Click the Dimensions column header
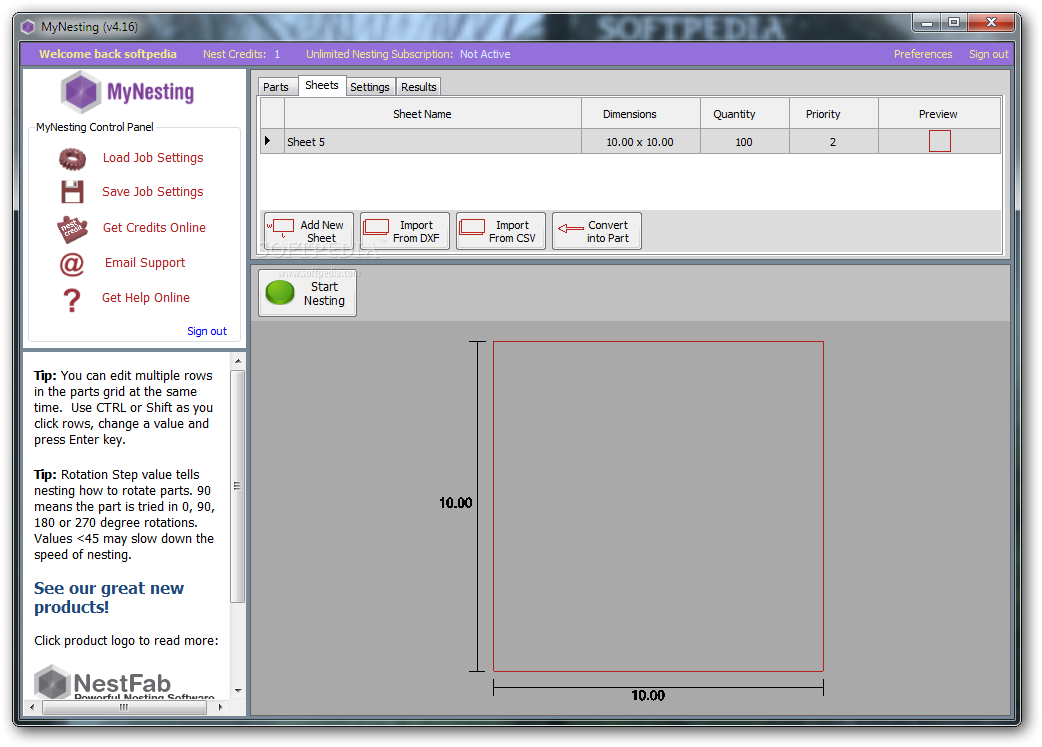The width and height of the screenshot is (1042, 747). pyautogui.click(x=641, y=114)
